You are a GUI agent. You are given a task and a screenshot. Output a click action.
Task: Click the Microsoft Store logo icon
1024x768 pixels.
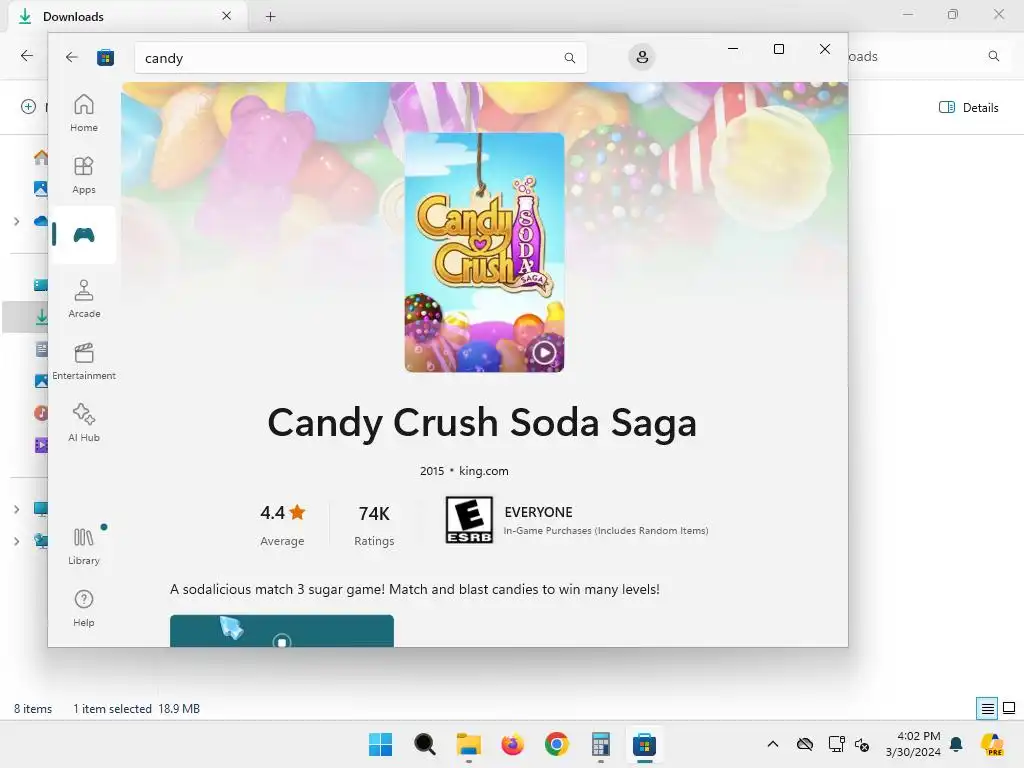(105, 57)
